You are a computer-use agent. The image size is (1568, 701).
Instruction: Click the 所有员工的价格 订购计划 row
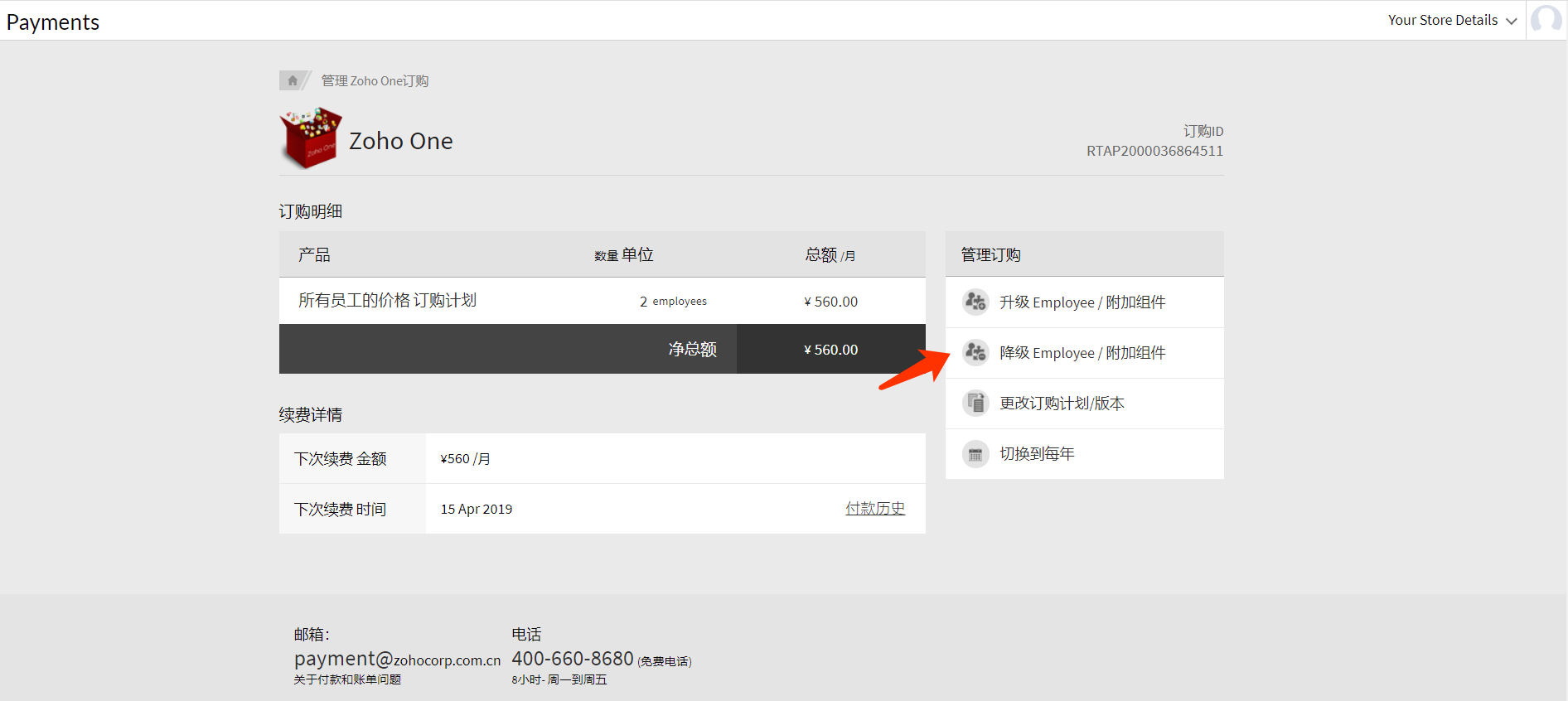387,301
